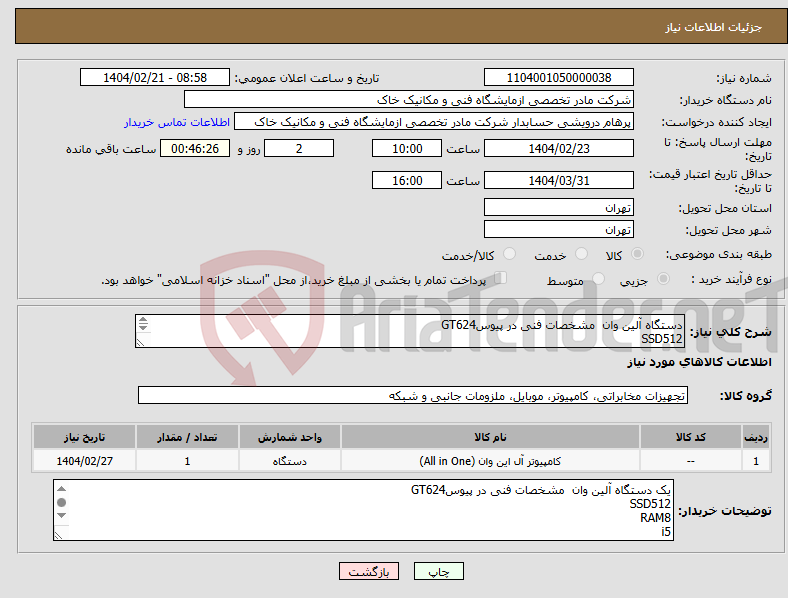The height and width of the screenshot is (598, 788).
Task: Click the اطلاعات کالاهای مورد نیاز section heading
Action: tap(699, 362)
